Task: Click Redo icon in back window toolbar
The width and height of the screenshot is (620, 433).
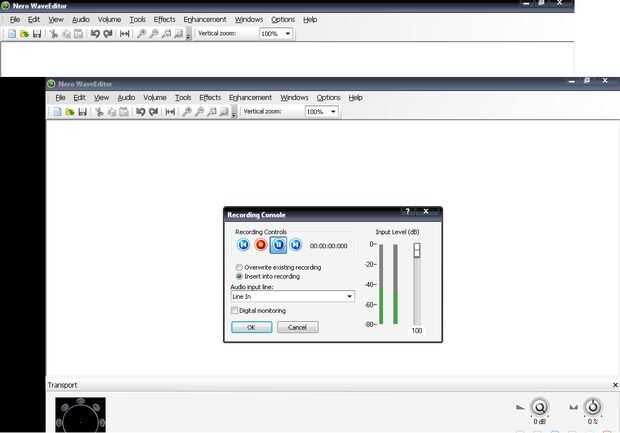Action: click(108, 34)
